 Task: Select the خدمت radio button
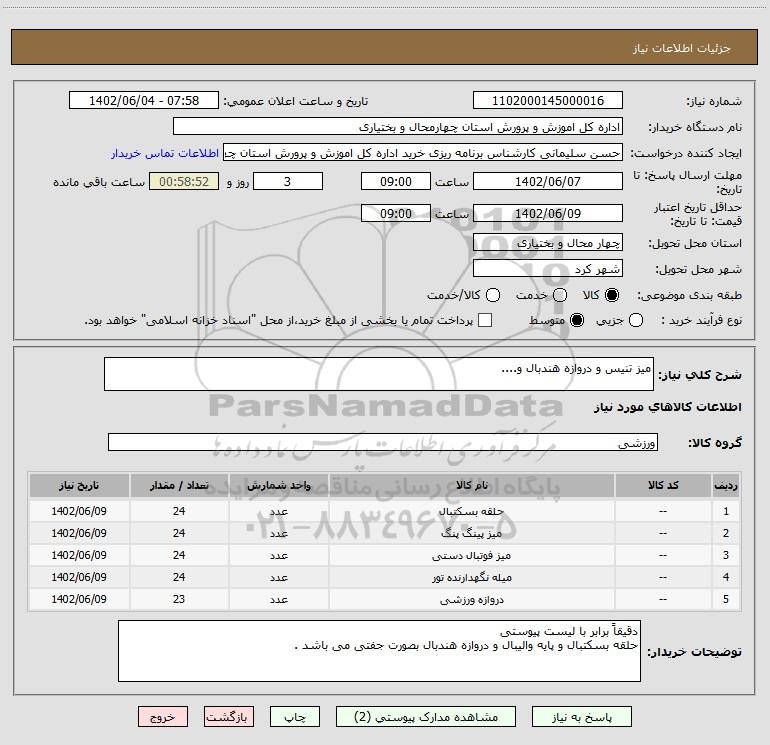point(560,295)
